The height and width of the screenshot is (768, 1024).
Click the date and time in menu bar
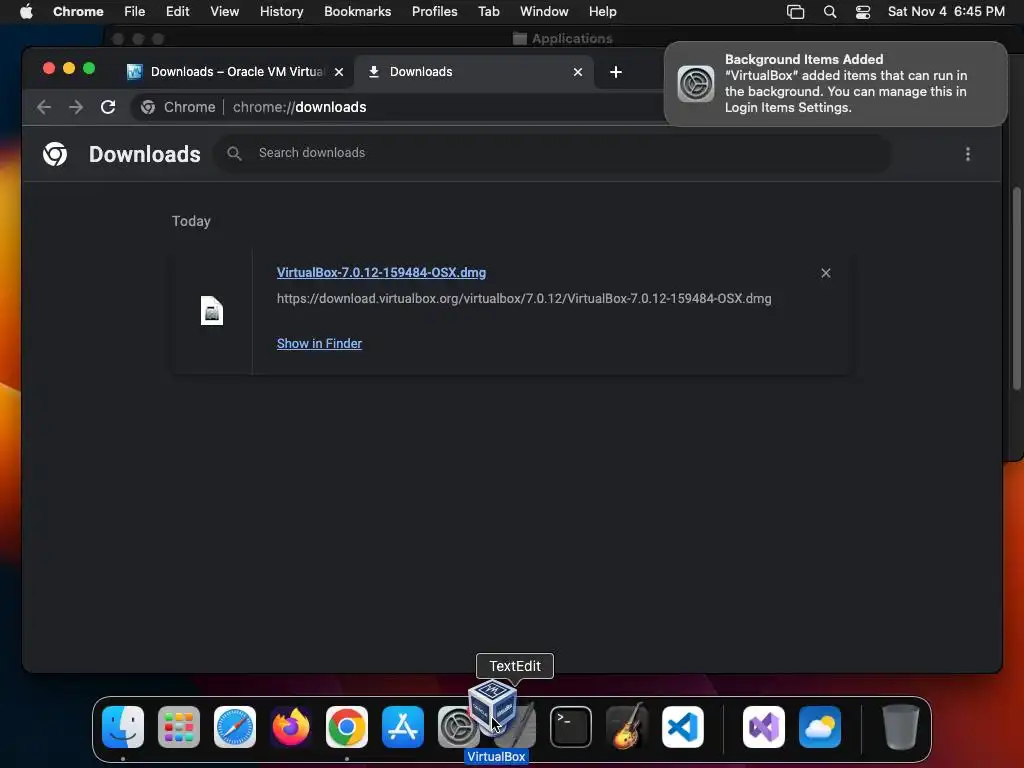pos(946,12)
